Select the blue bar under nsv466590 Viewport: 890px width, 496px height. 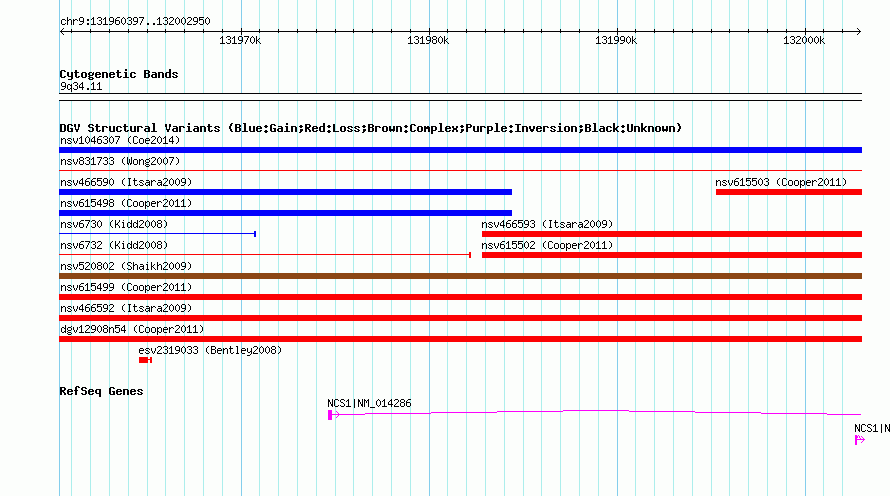coord(286,192)
